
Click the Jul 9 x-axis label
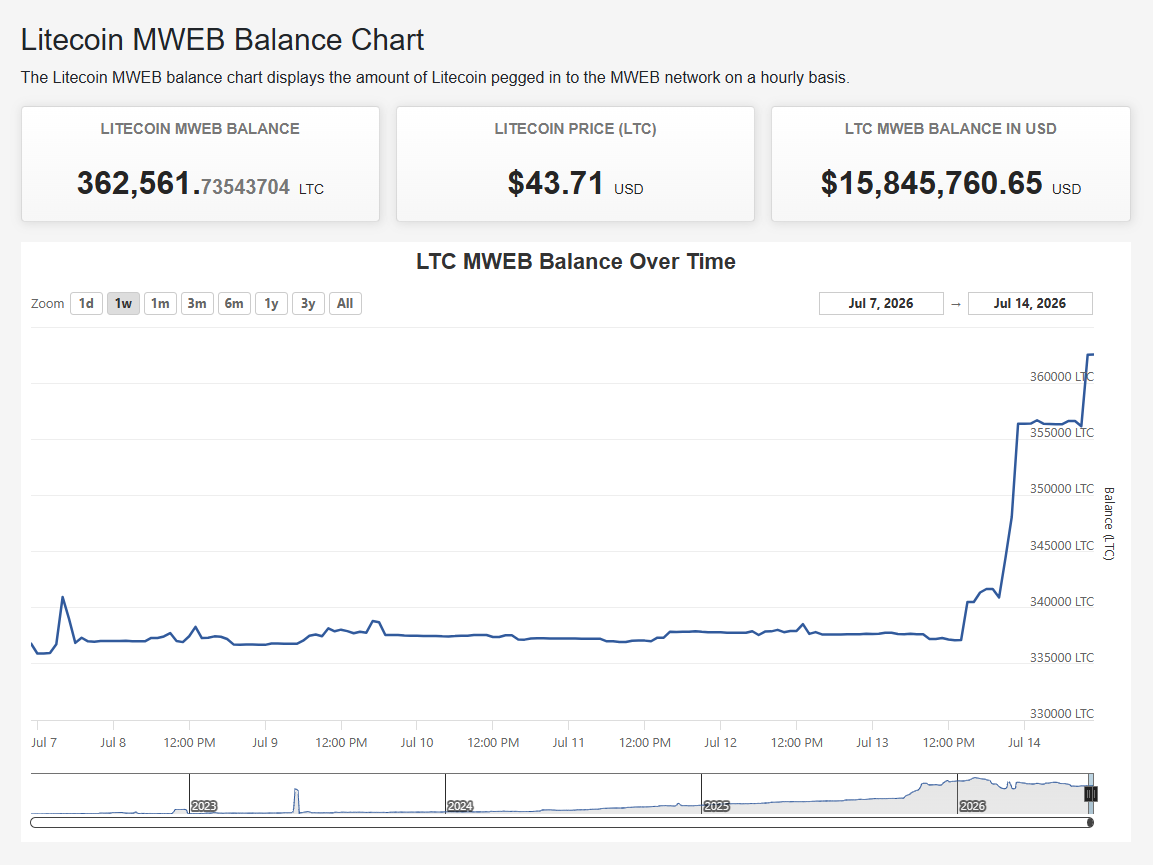pos(265,742)
